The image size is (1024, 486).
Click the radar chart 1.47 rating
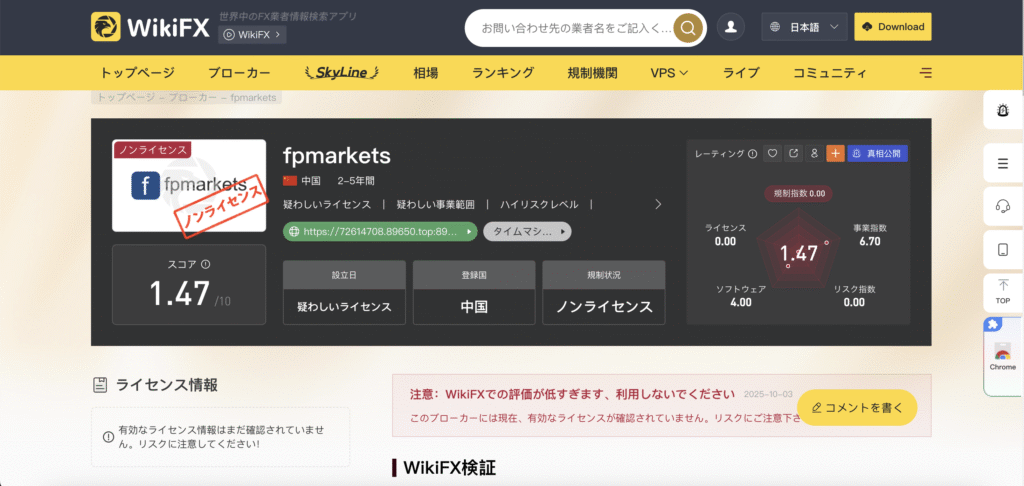click(799, 253)
